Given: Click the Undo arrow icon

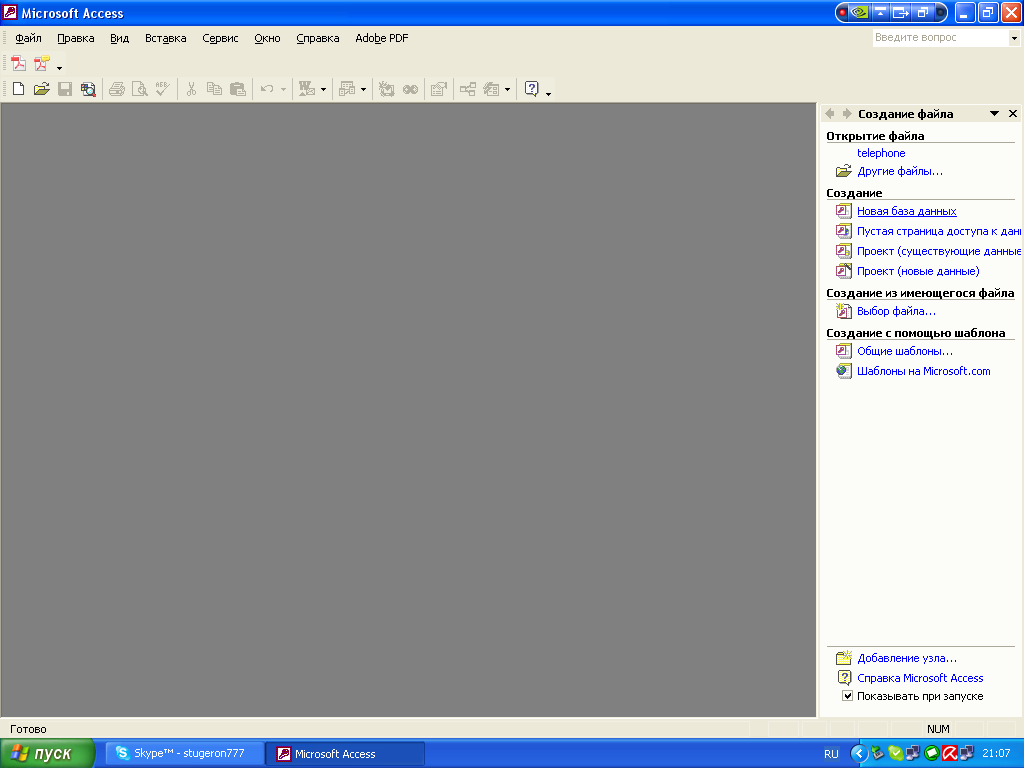Looking at the screenshot, I should coord(266,89).
